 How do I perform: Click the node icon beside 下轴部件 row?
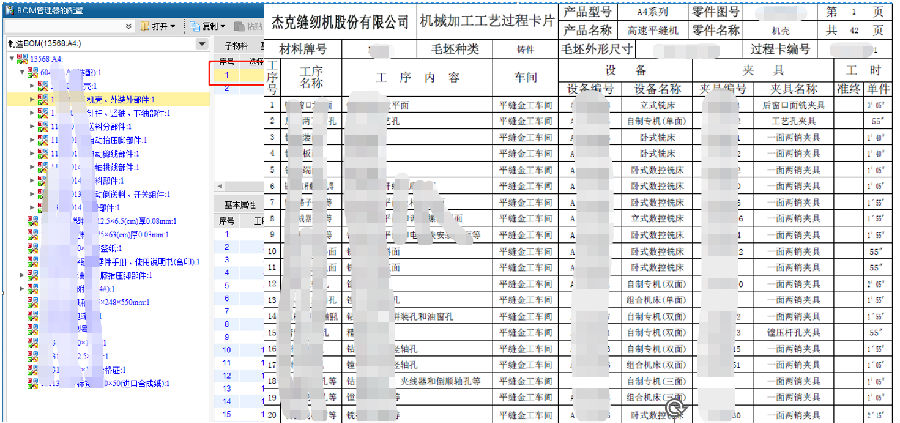pos(44,113)
